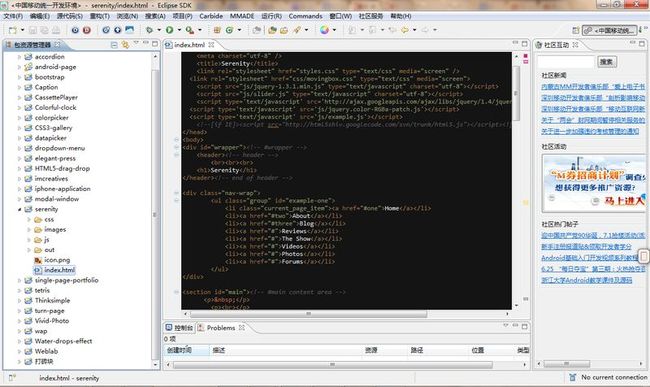Collapse the serenity project node
Viewport: 650px width, 387px height.
click(19, 209)
